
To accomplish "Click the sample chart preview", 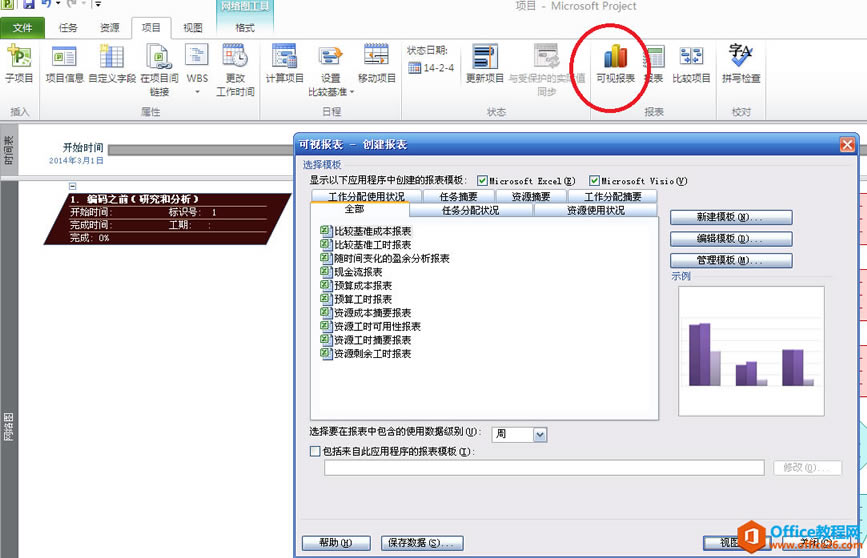I will point(751,351).
